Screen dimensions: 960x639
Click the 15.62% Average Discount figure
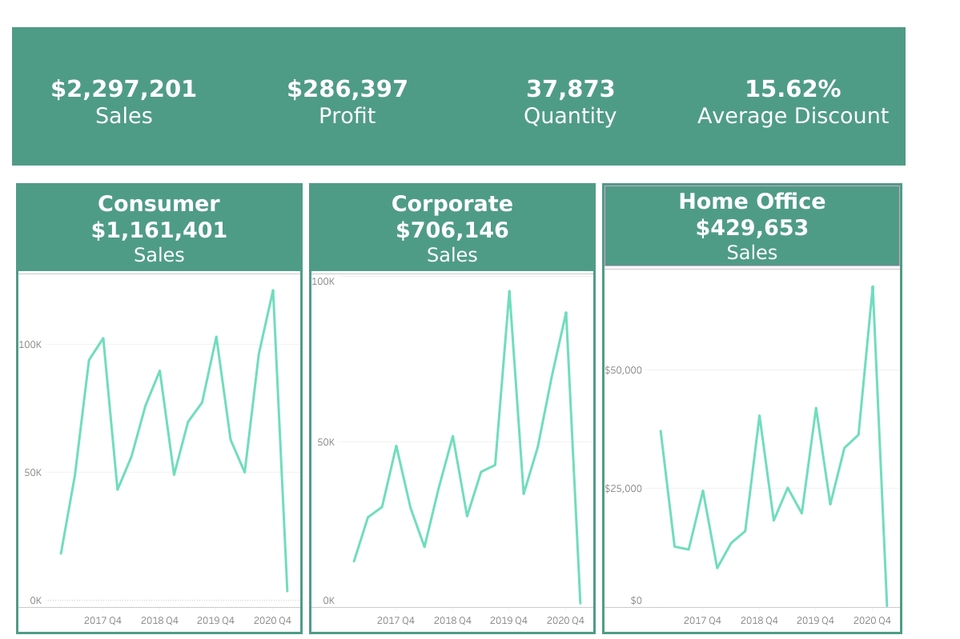[x=793, y=100]
